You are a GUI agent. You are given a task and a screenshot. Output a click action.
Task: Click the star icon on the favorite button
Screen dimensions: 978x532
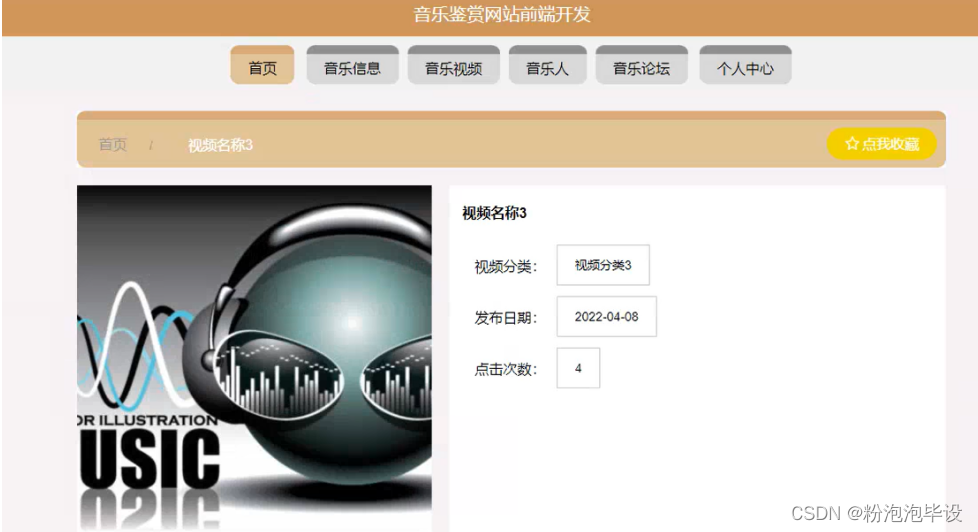click(x=851, y=144)
